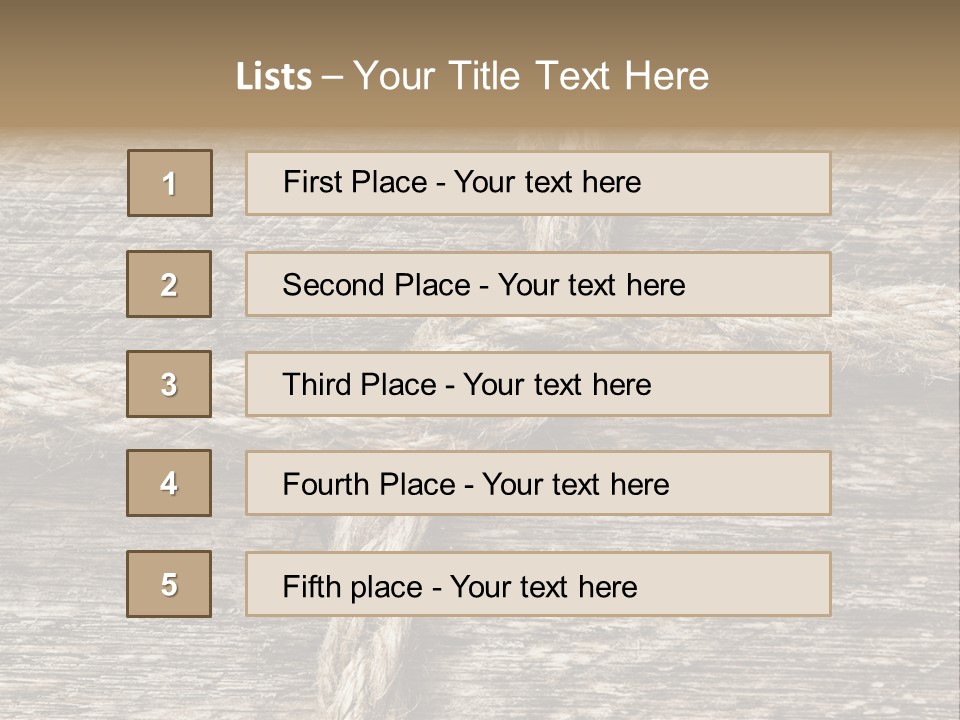The width and height of the screenshot is (960, 720).
Task: Select the number 4 box
Action: (x=169, y=483)
